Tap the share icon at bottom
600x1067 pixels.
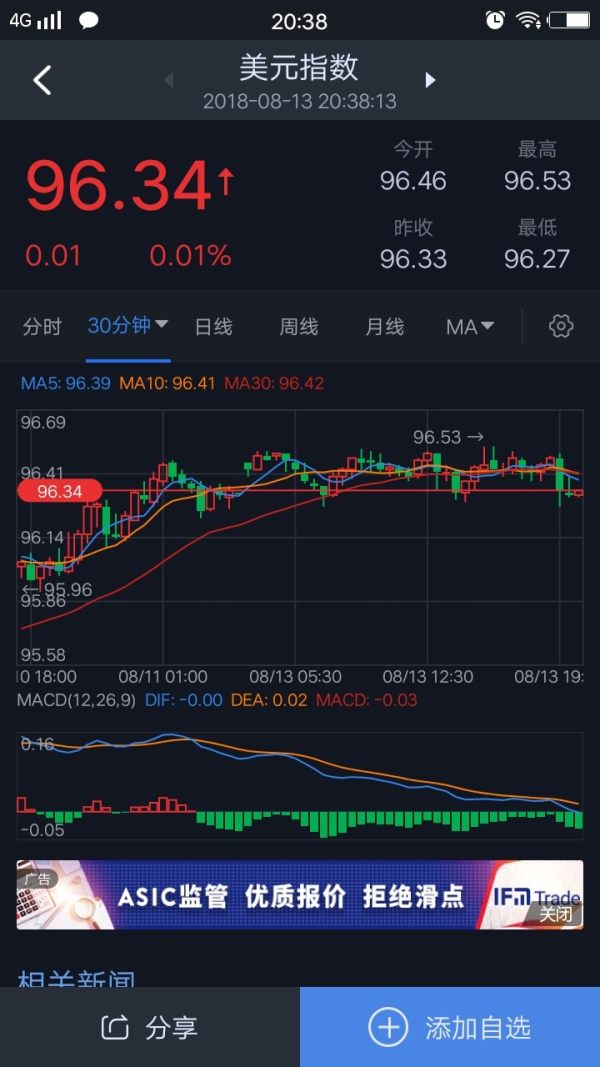tap(116, 1027)
